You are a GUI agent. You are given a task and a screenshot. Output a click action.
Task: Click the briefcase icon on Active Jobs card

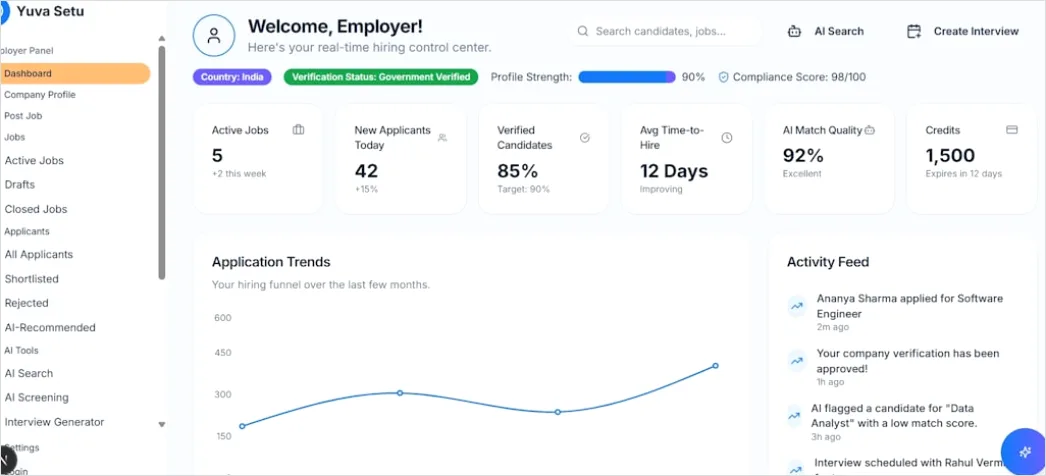(x=298, y=130)
